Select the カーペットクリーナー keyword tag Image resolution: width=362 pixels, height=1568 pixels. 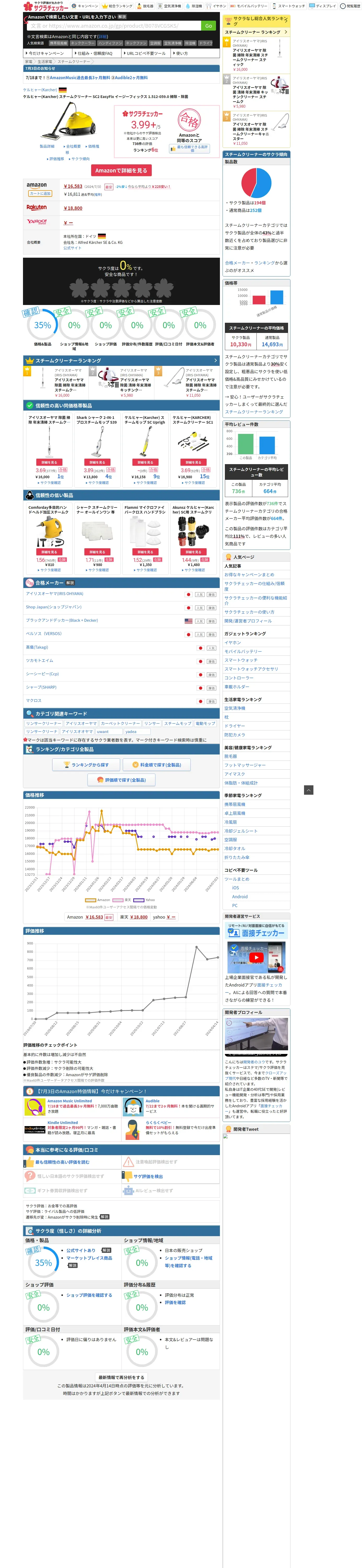pos(120,724)
